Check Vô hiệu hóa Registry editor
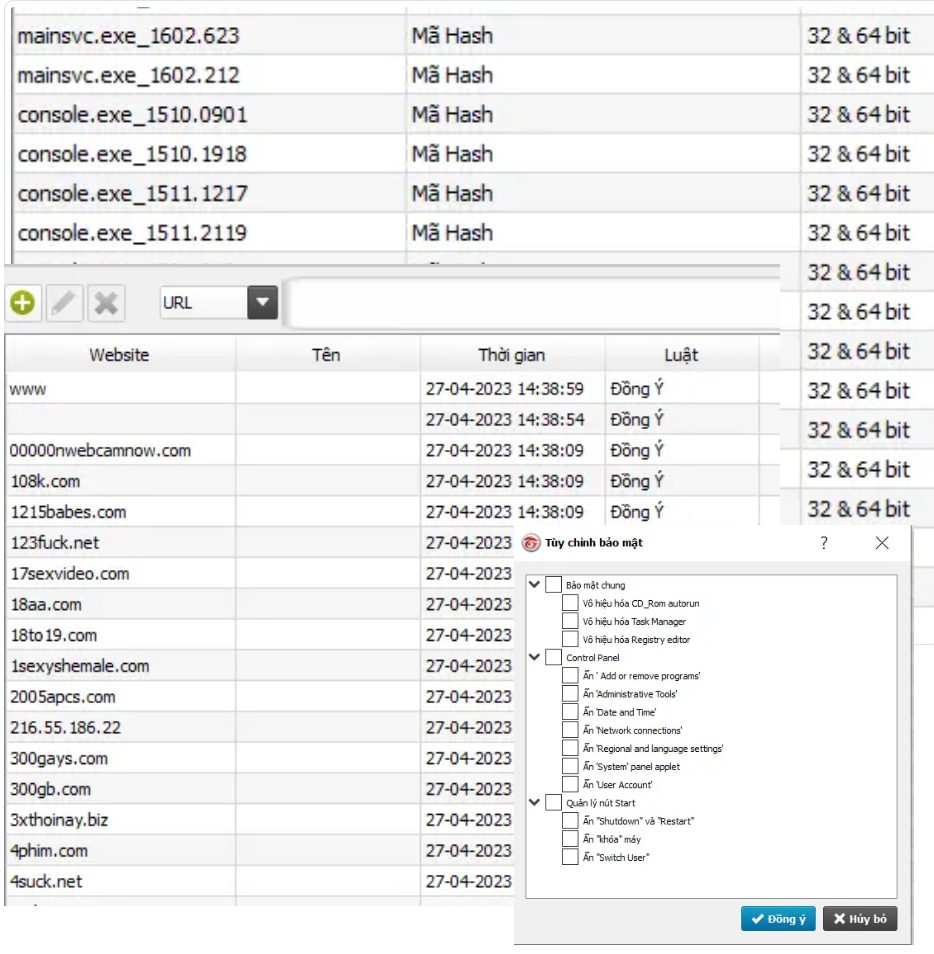 coord(570,639)
